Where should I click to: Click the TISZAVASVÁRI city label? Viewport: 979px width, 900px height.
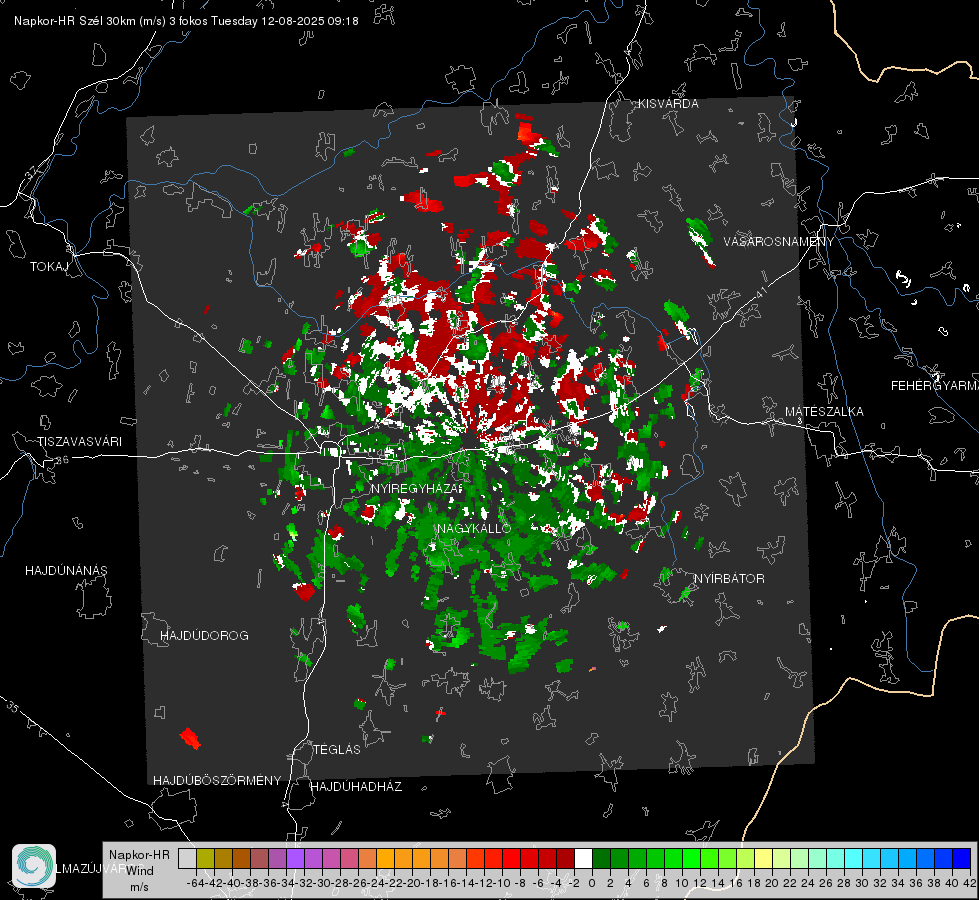(79, 442)
